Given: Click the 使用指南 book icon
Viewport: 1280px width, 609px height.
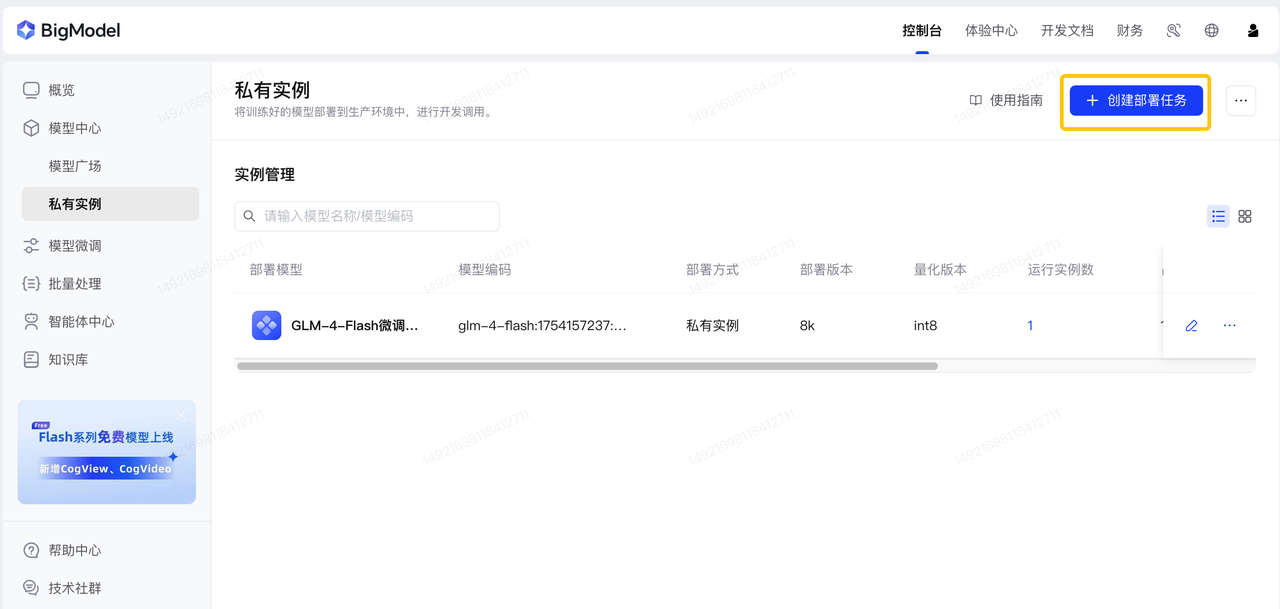Looking at the screenshot, I should 976,101.
